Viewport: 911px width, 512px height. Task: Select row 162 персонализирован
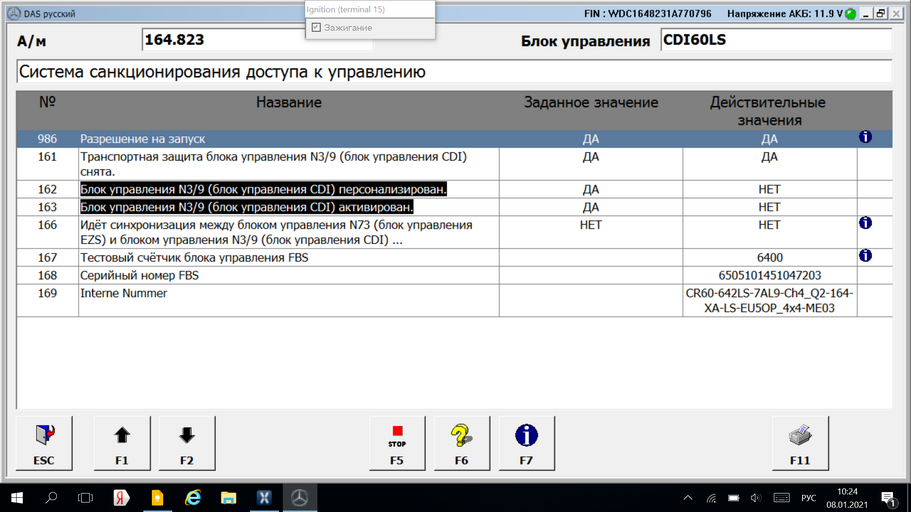click(x=454, y=189)
